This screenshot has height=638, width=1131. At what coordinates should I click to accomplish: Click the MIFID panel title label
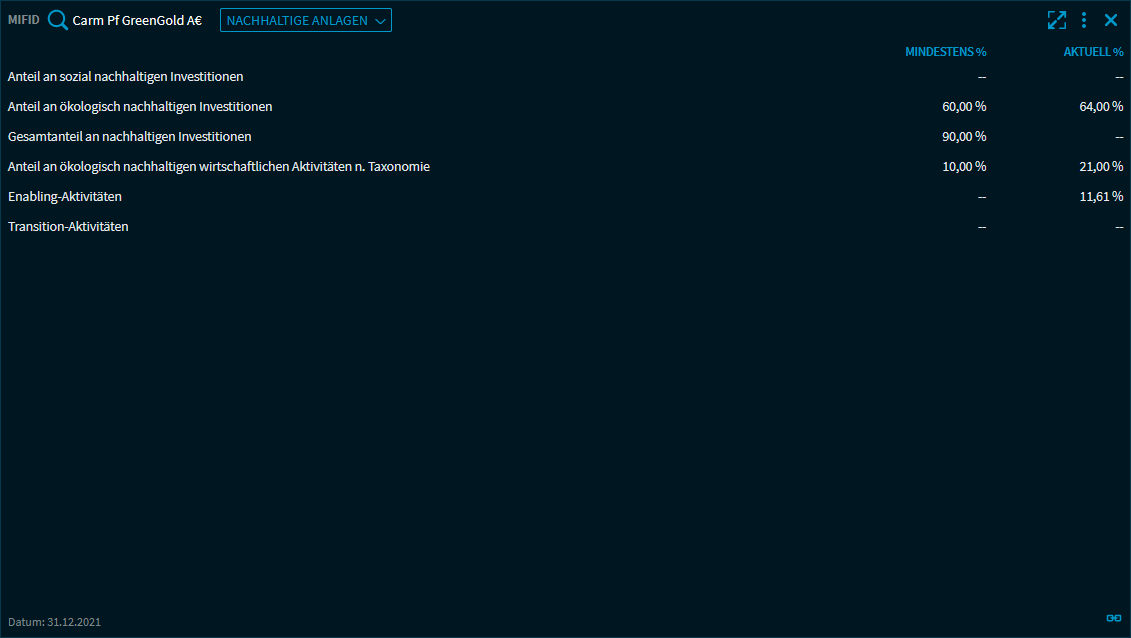[x=24, y=20]
